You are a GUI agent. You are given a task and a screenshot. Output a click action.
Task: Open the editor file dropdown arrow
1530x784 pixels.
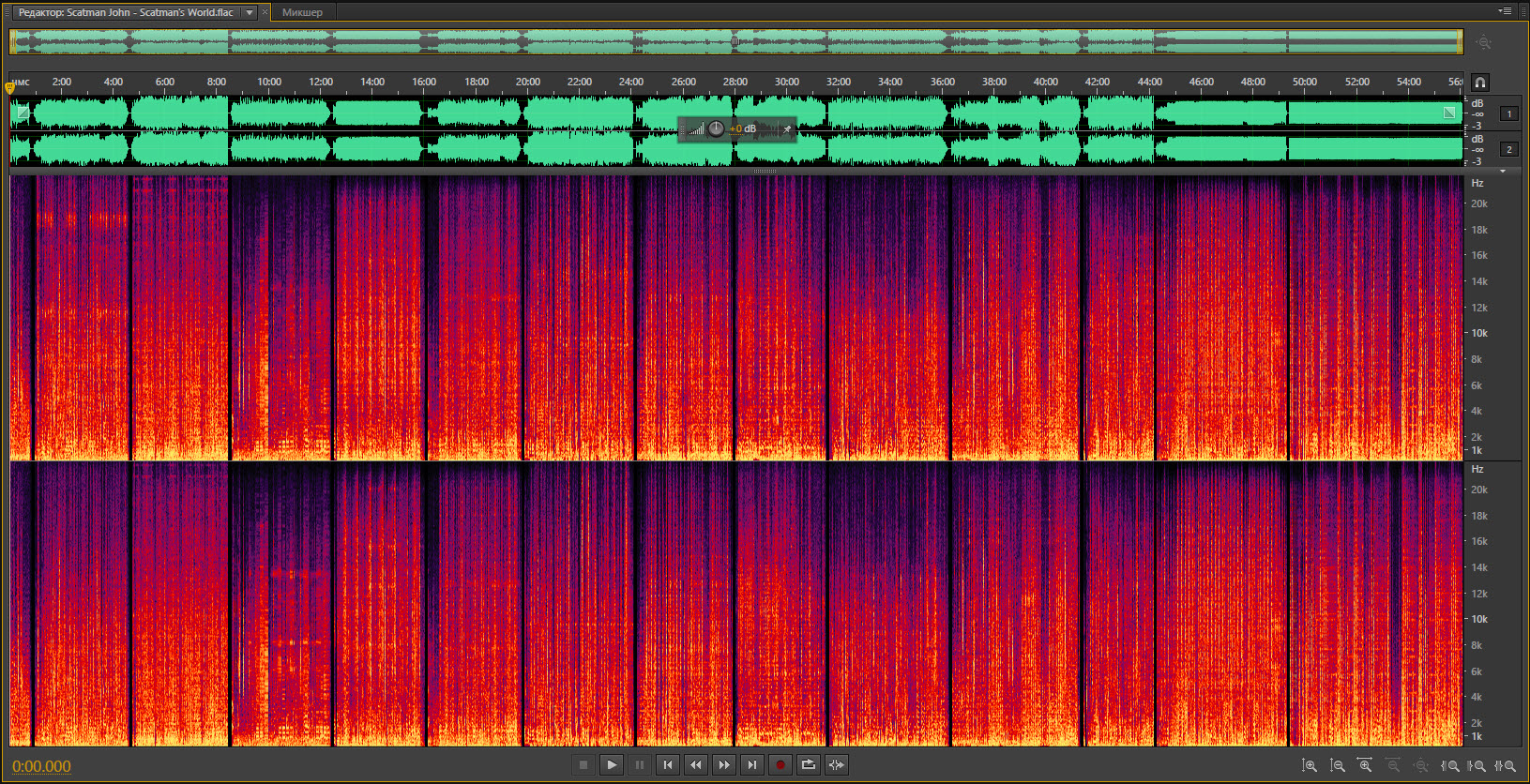[250, 12]
